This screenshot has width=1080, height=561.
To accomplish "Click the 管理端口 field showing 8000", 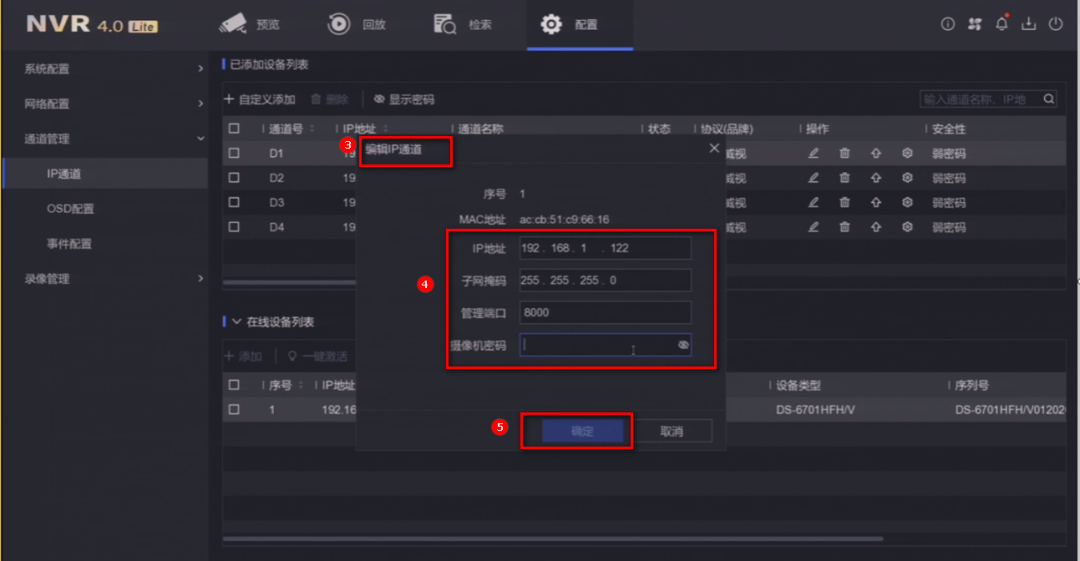I will pos(605,313).
